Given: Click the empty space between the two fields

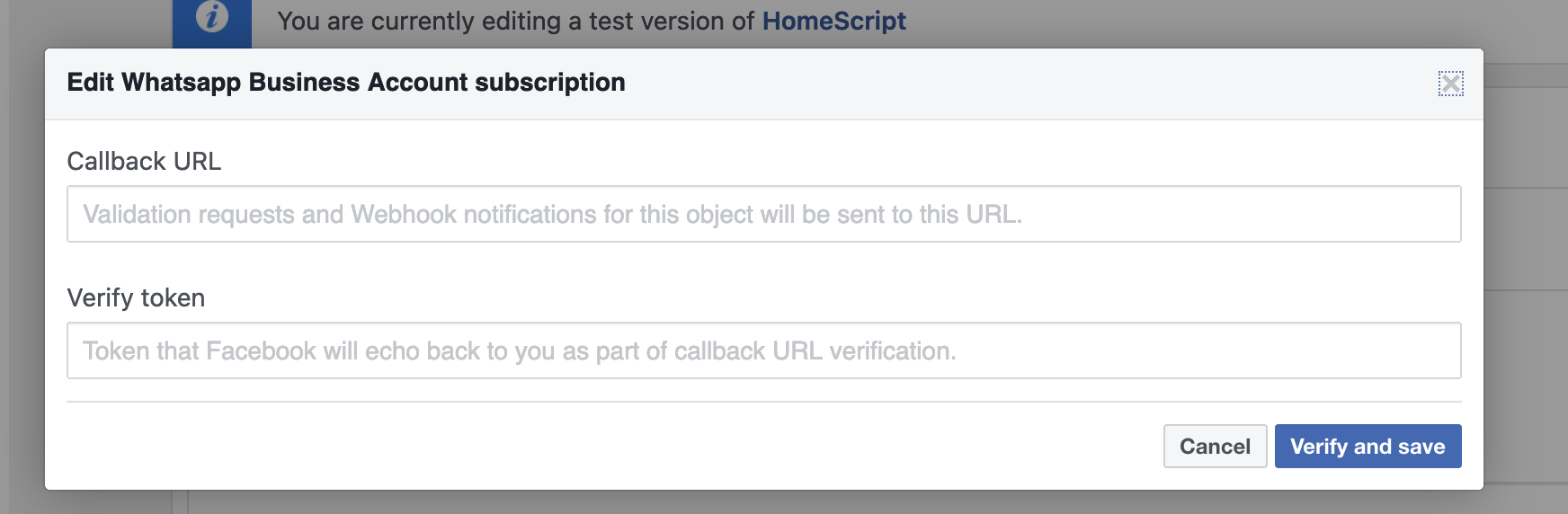Looking at the screenshot, I should pyautogui.click(x=764, y=262).
